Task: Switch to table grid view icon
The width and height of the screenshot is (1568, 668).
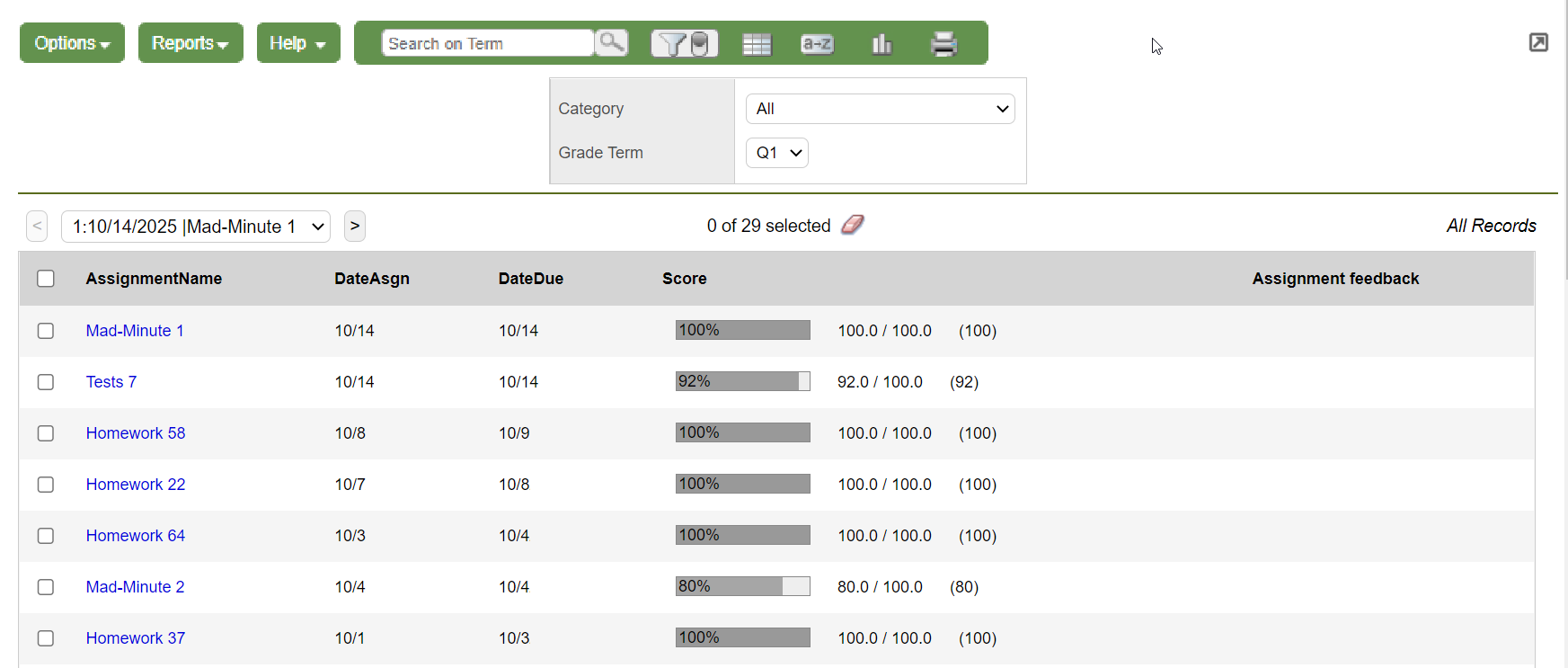Action: click(x=757, y=44)
